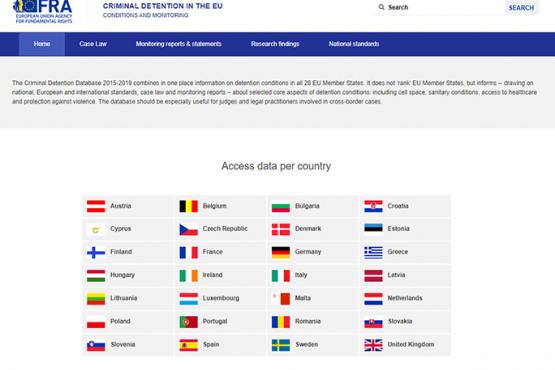Viewport: 555px width, 370px height.
Task: Click the Finland flag icon
Action: pos(96,252)
